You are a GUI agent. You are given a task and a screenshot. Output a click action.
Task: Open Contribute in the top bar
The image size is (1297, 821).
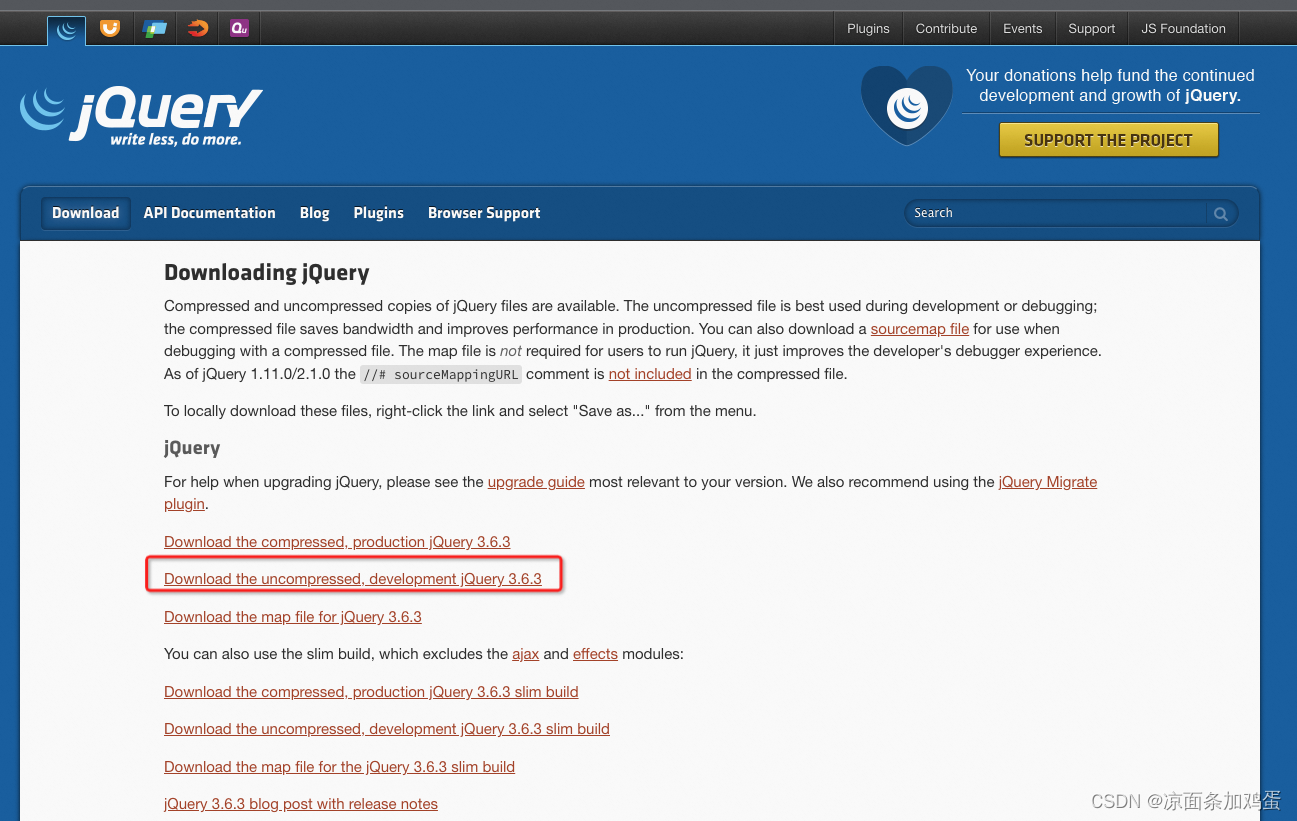[946, 29]
